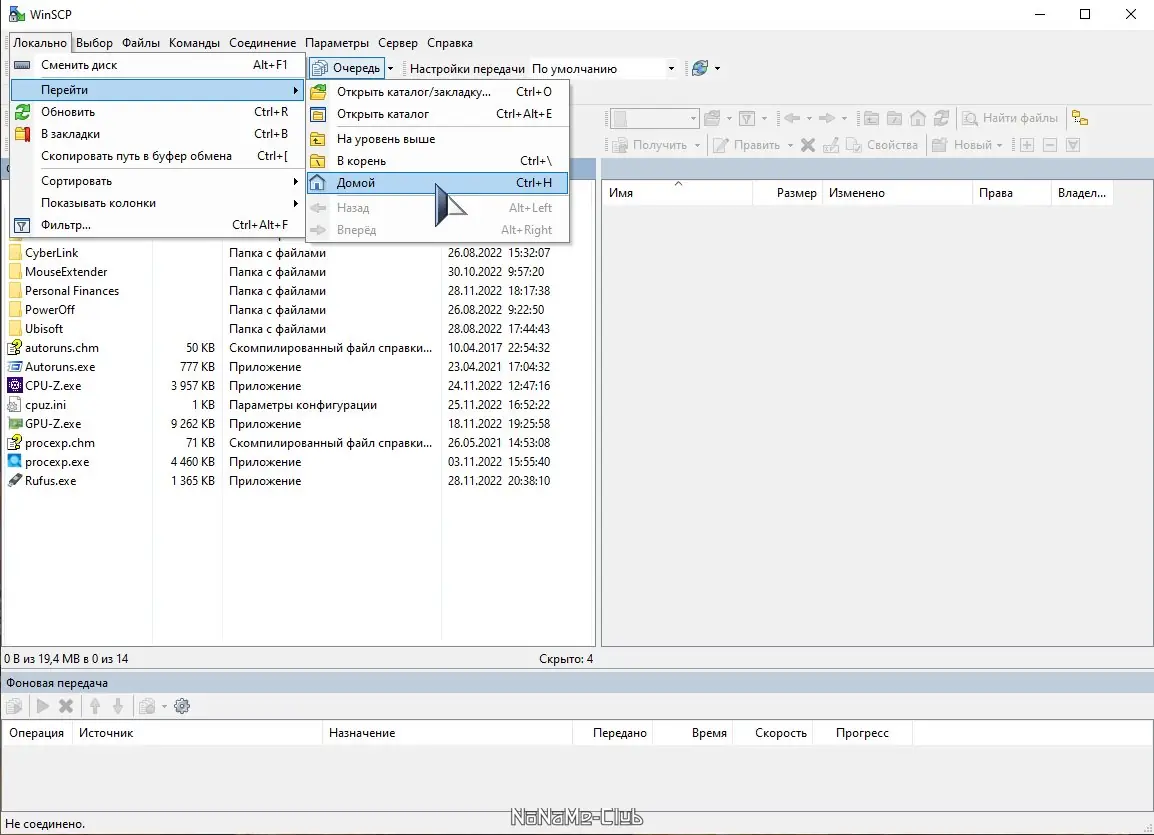The width and height of the screenshot is (1154, 835).
Task: Click the Свойства button
Action: coord(882,145)
